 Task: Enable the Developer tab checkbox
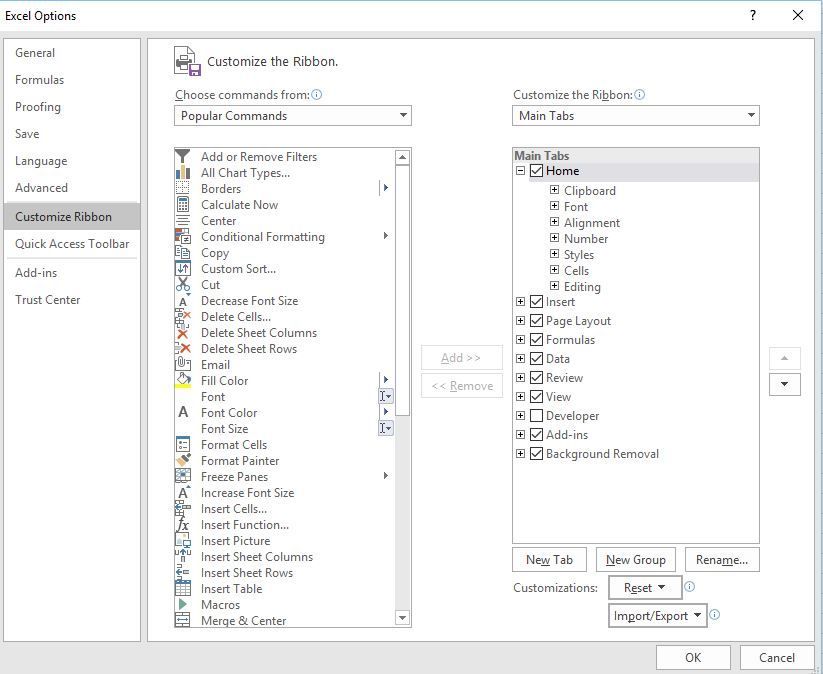coord(536,416)
